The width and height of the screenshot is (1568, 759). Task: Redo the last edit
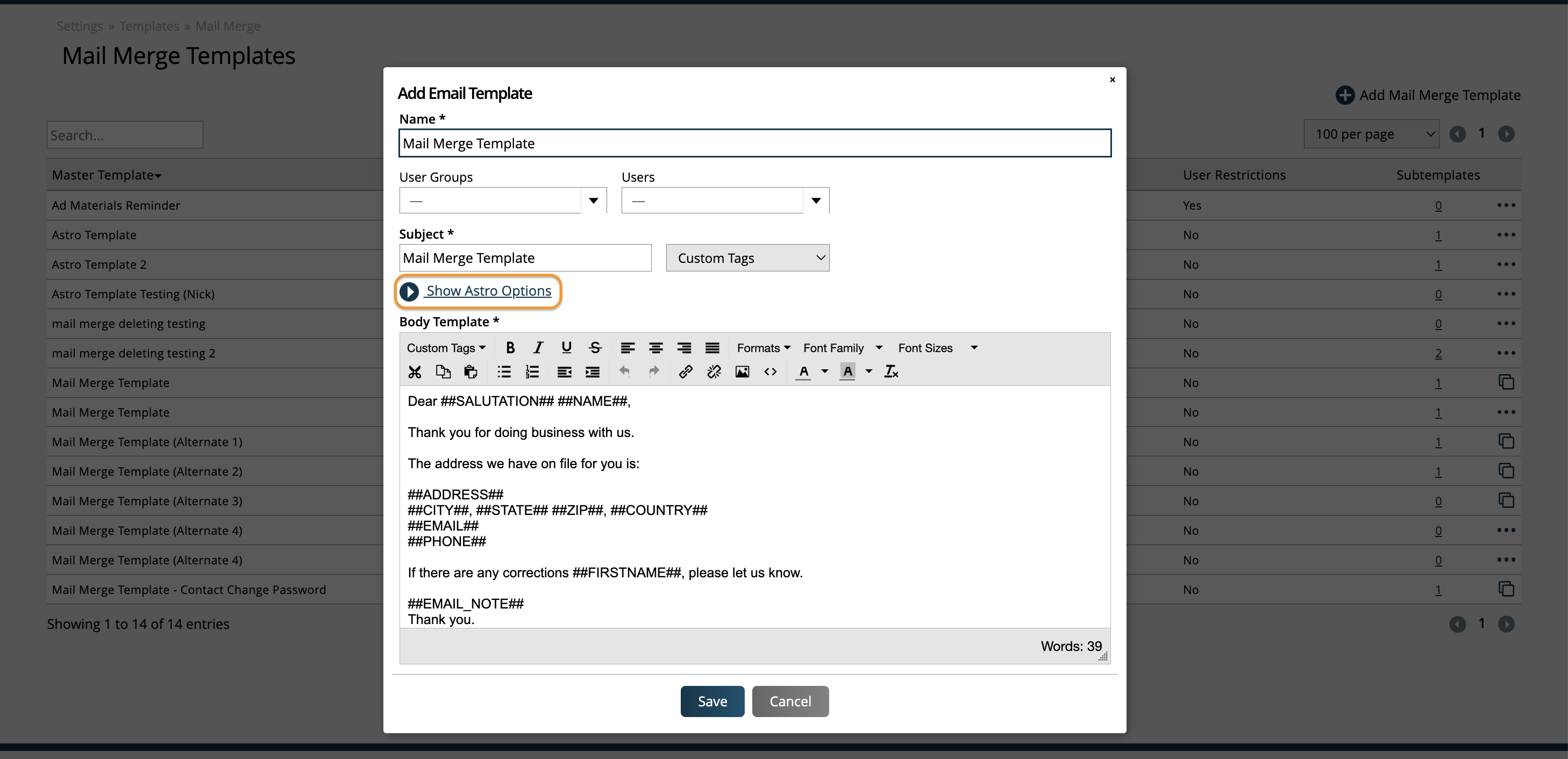654,371
